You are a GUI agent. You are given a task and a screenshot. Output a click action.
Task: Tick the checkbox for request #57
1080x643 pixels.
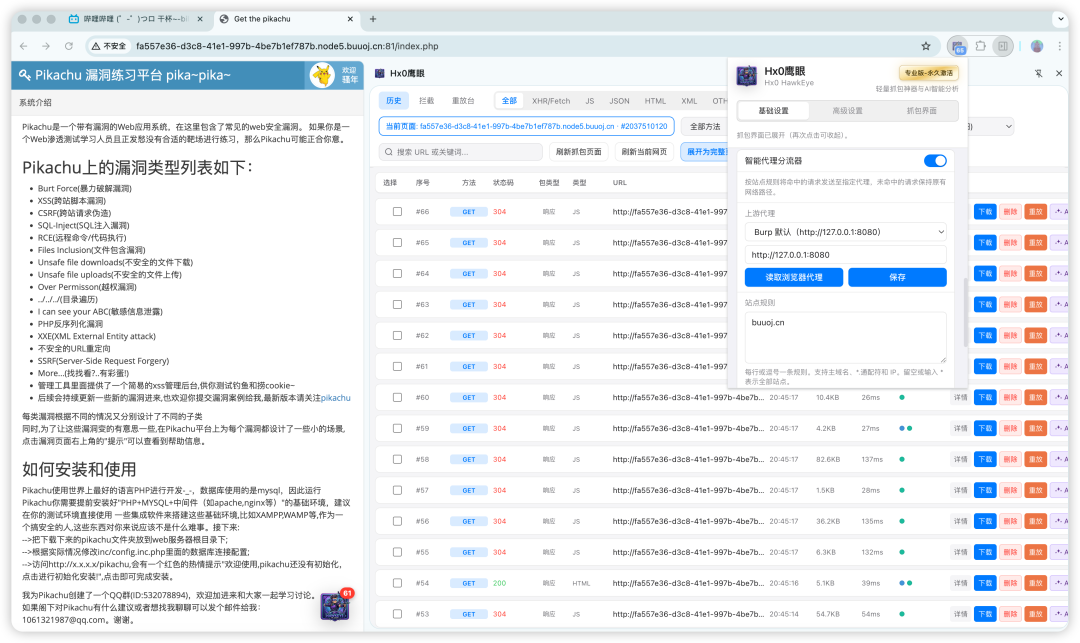397,490
